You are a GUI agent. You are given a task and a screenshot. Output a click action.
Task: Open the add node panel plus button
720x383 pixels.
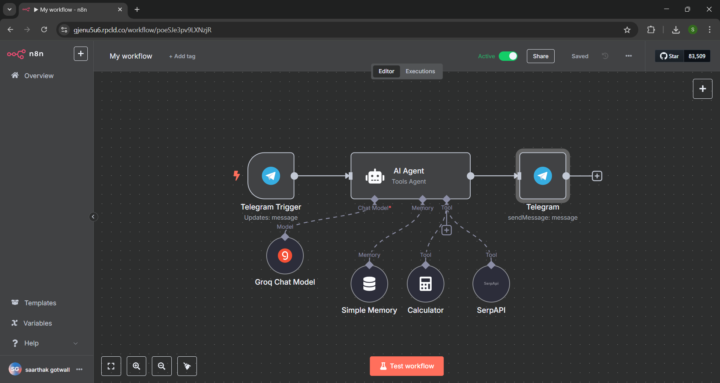703,89
